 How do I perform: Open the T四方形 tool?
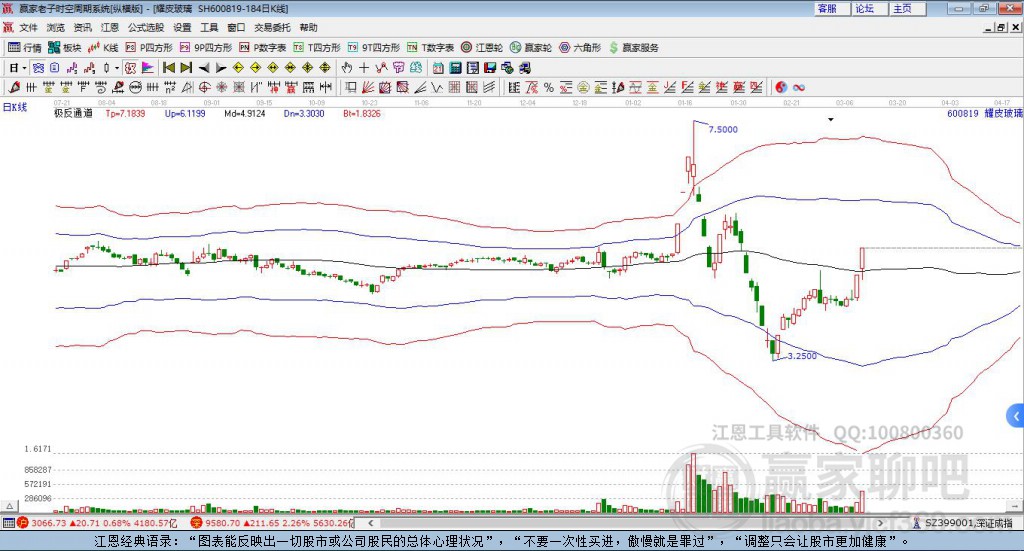317,48
